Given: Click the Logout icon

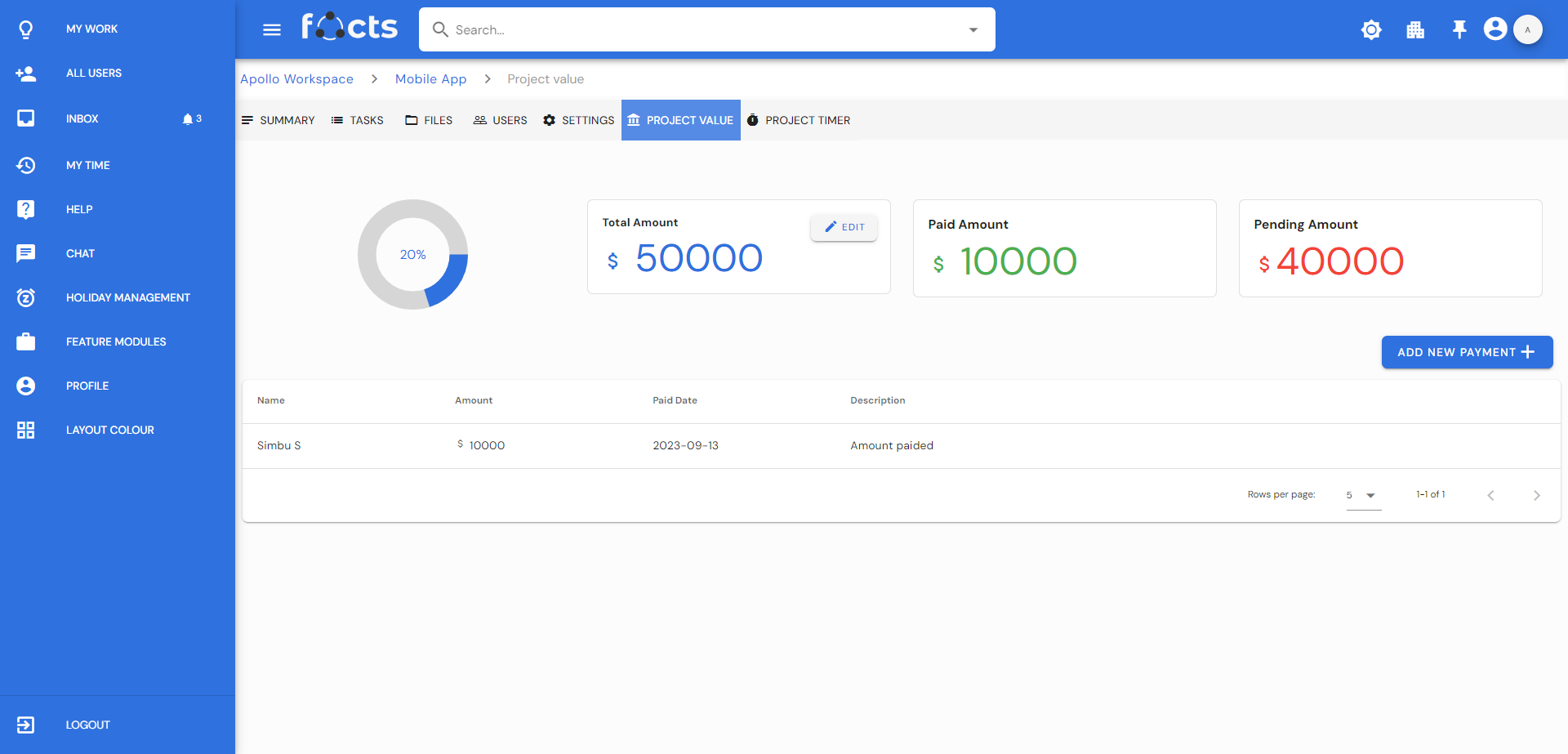Looking at the screenshot, I should point(26,725).
